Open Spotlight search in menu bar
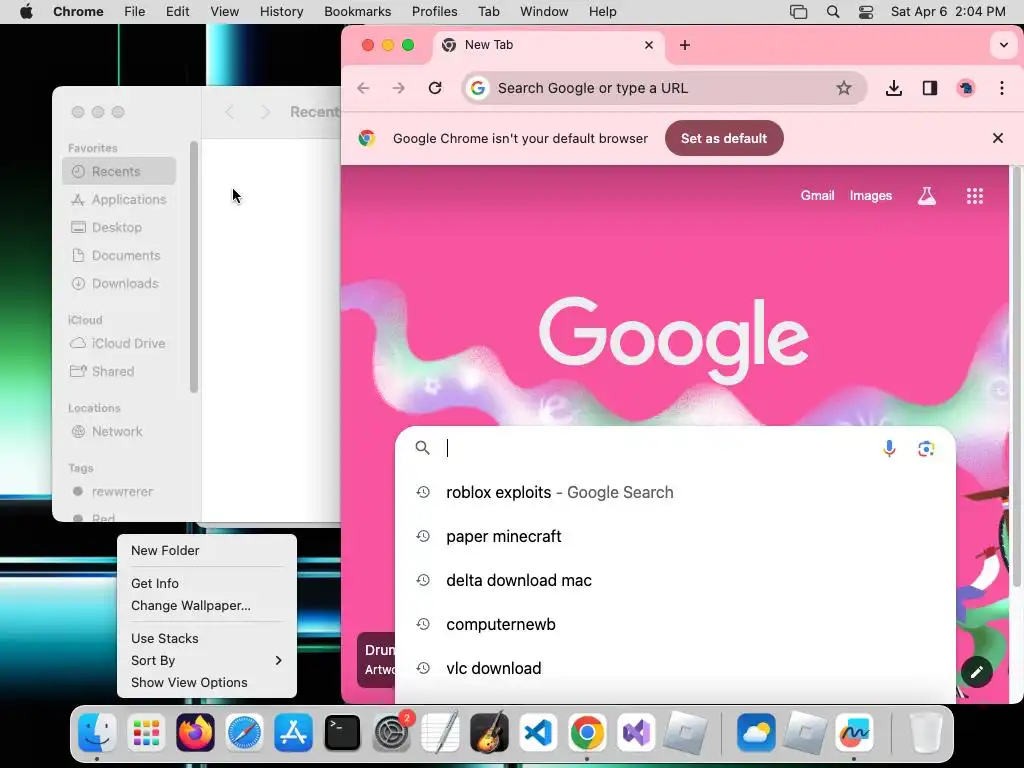 tap(833, 12)
